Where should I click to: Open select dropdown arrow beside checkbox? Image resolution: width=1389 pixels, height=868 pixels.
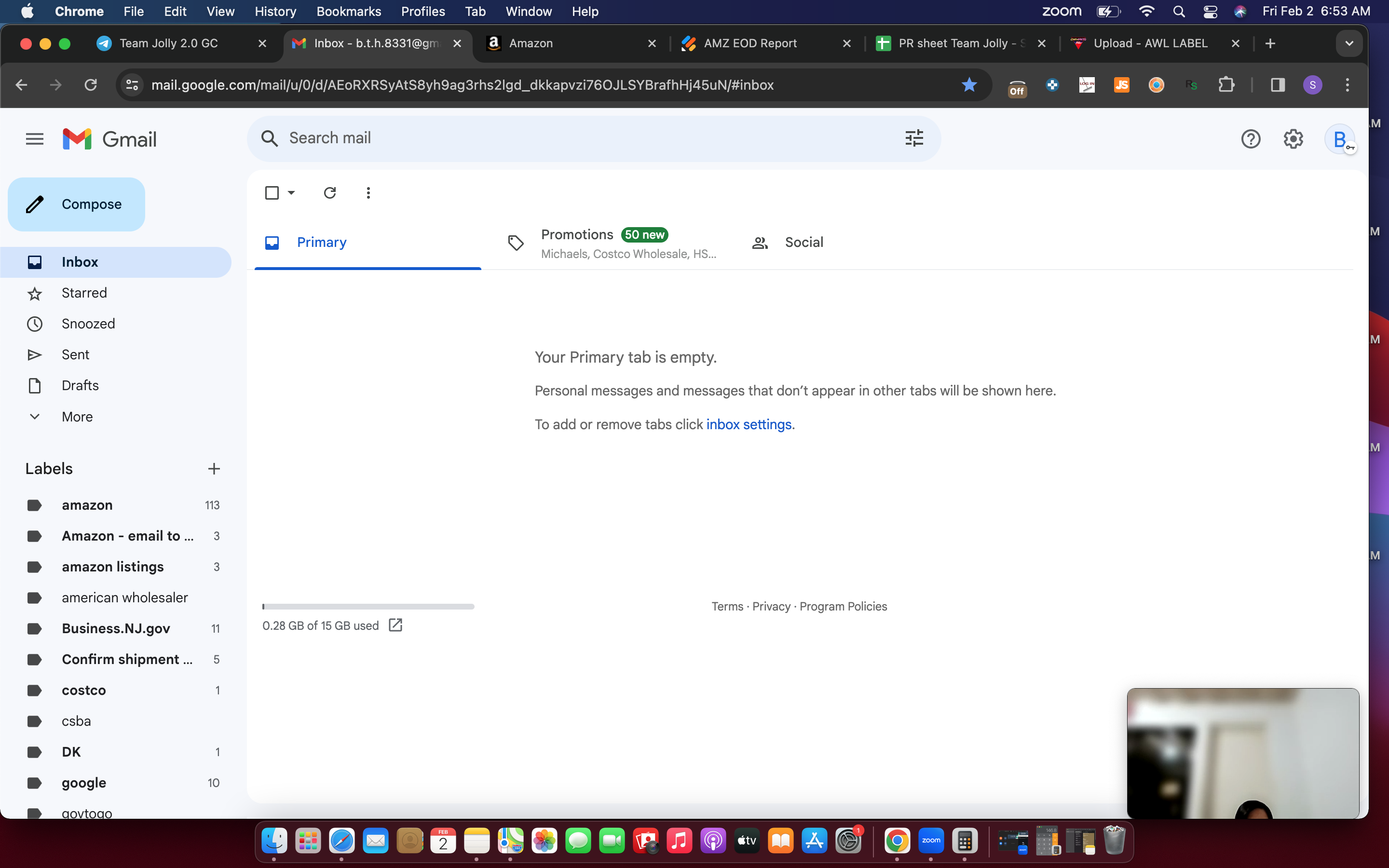[292, 193]
